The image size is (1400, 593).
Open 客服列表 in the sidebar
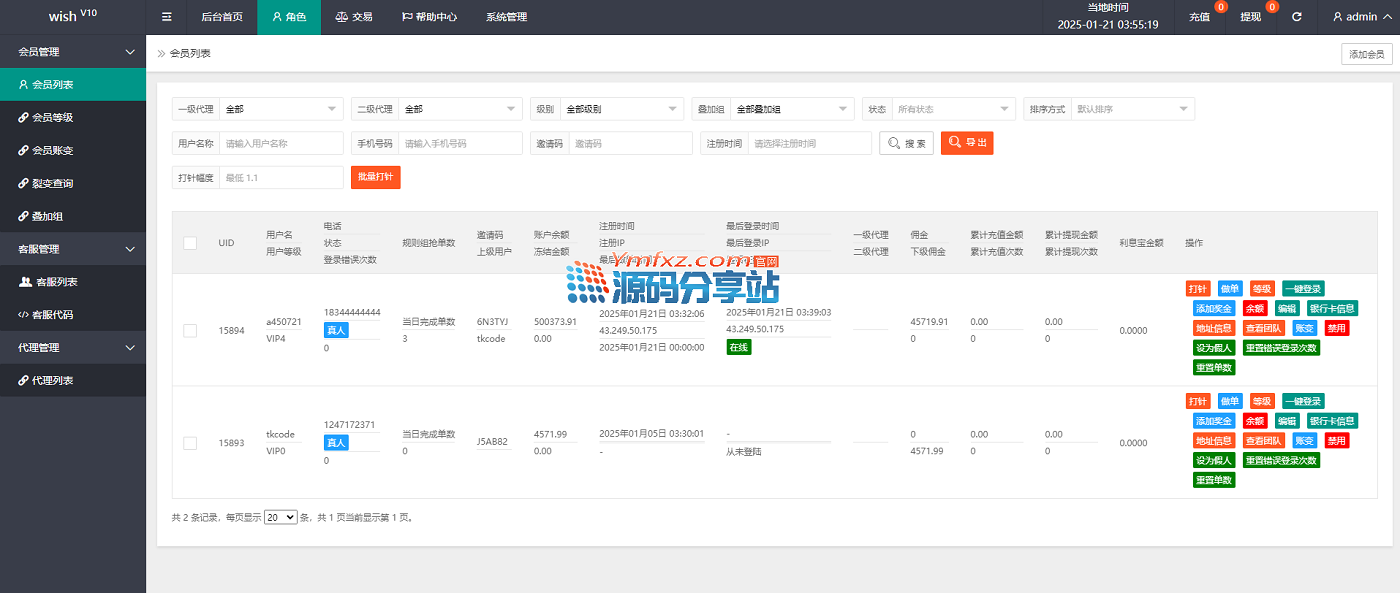[x=55, y=282]
